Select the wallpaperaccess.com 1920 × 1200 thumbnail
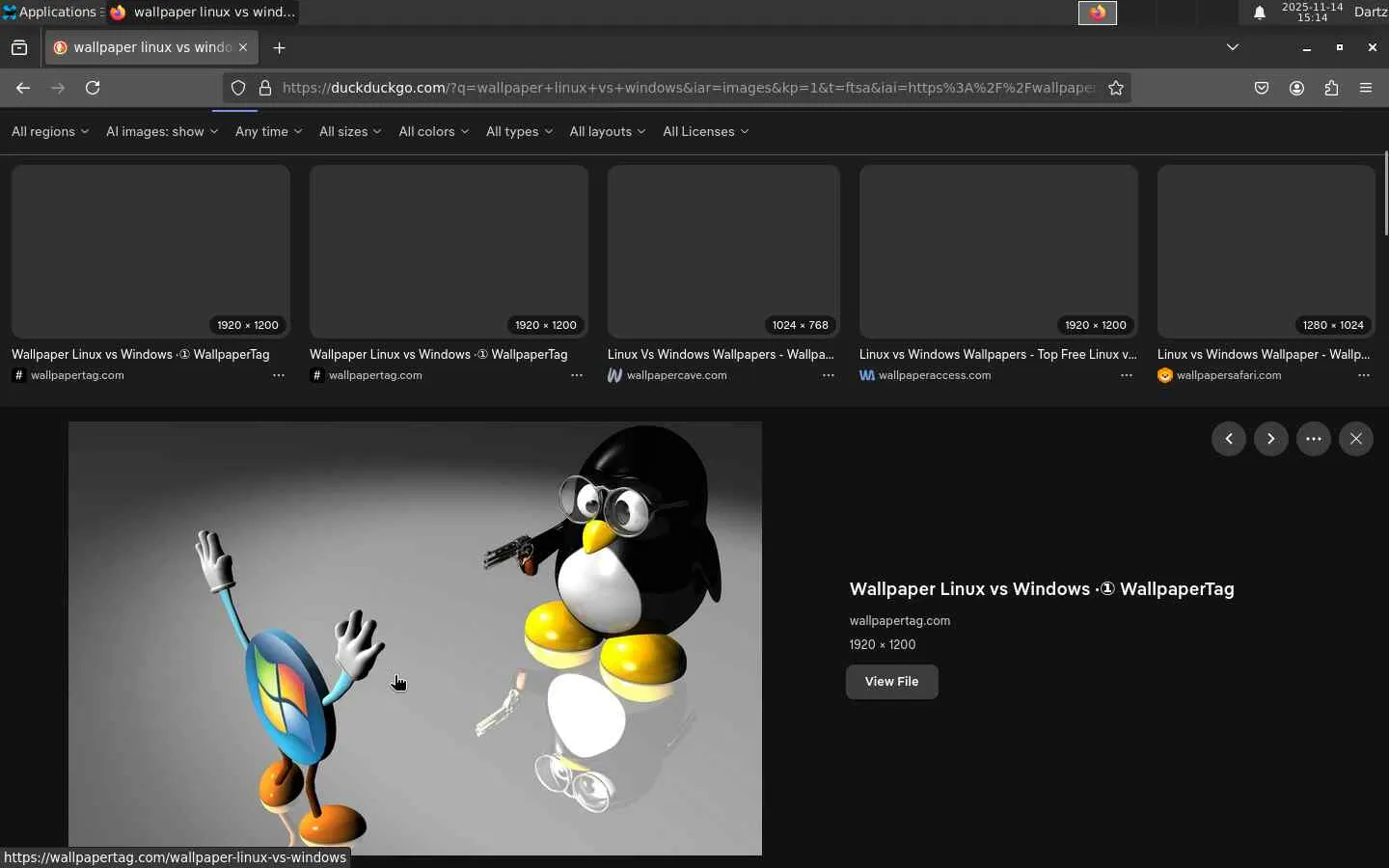 tap(998, 252)
